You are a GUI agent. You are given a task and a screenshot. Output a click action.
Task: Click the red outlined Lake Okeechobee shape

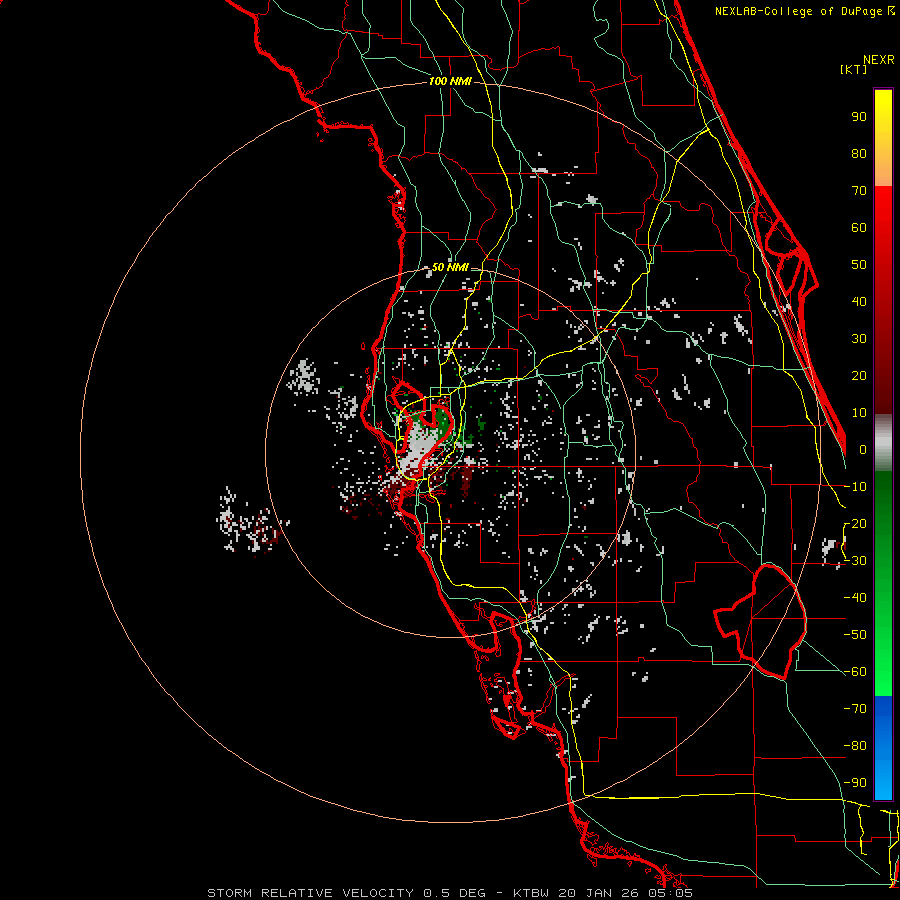[x=763, y=620]
